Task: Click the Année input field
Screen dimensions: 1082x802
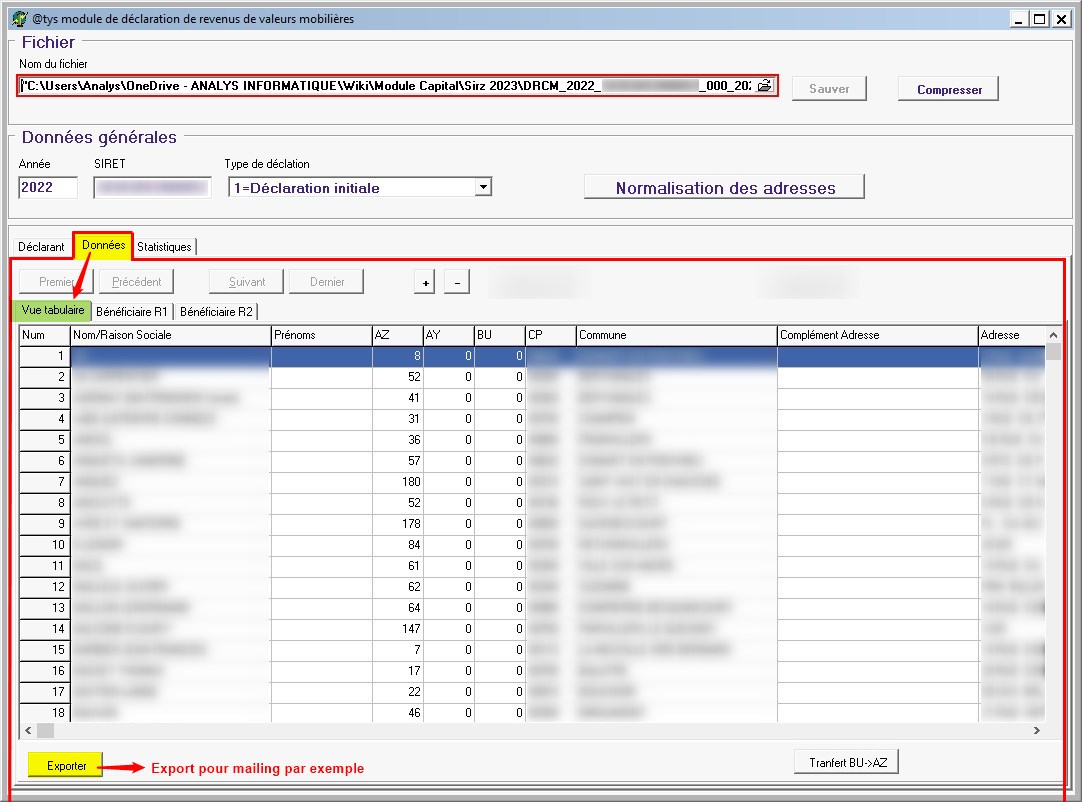Action: click(48, 187)
